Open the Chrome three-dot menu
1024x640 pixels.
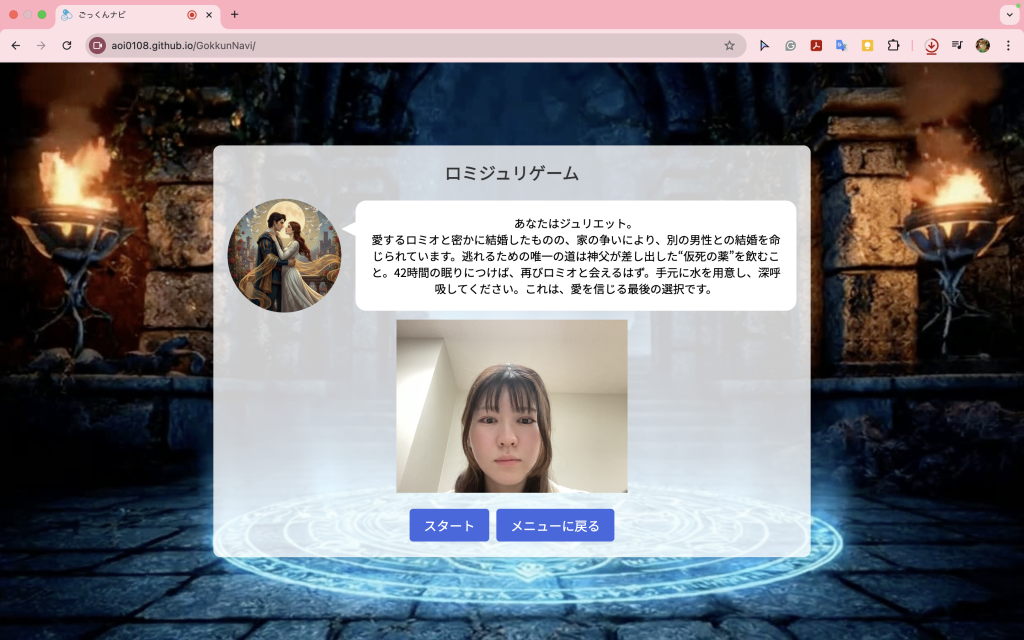(1008, 45)
